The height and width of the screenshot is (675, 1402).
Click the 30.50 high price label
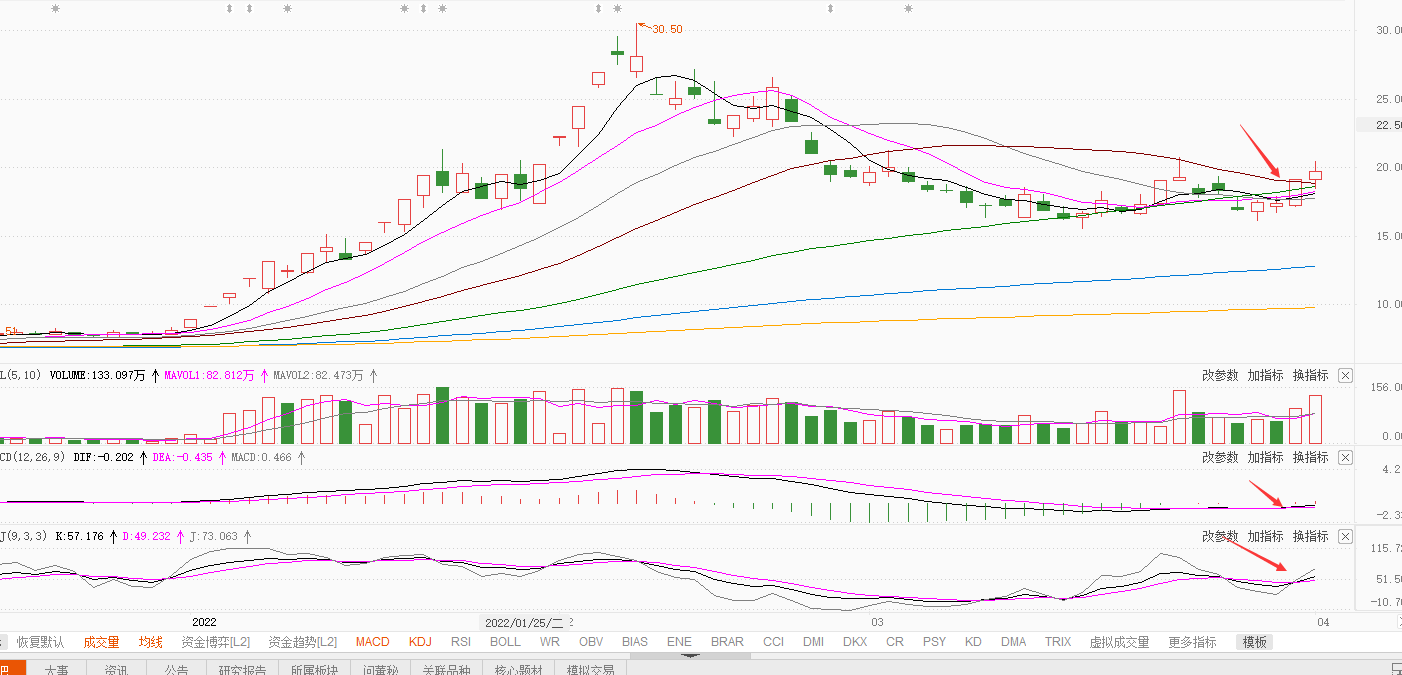667,29
